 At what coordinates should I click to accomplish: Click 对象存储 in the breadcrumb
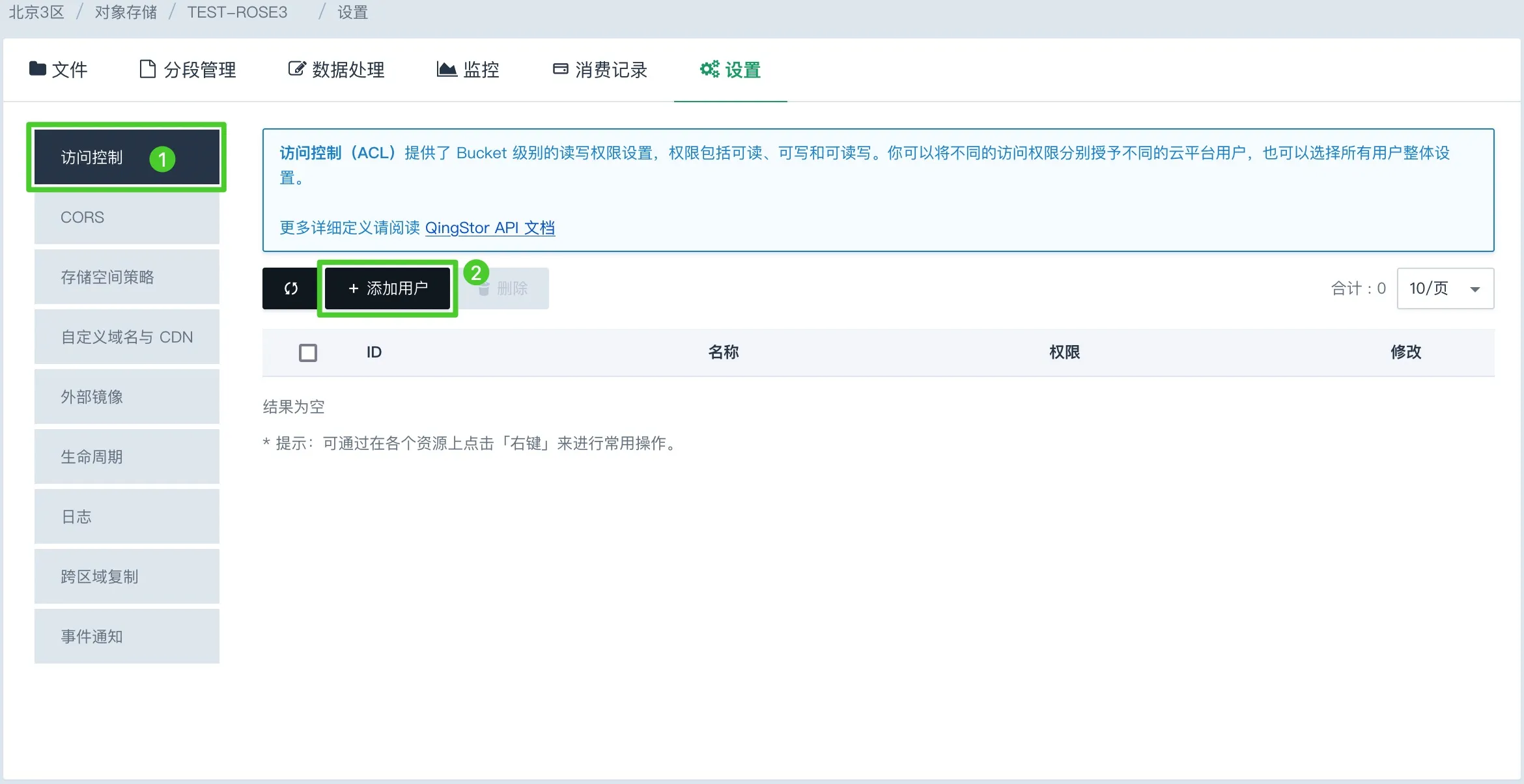(x=126, y=12)
